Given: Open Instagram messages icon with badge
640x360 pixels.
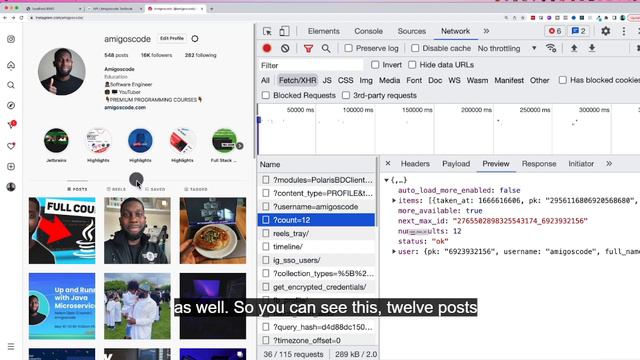Looking at the screenshot, I should [x=11, y=124].
